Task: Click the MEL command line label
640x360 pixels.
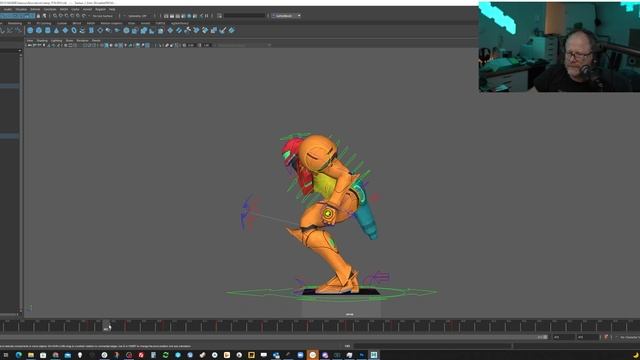Action: [x=347, y=346]
